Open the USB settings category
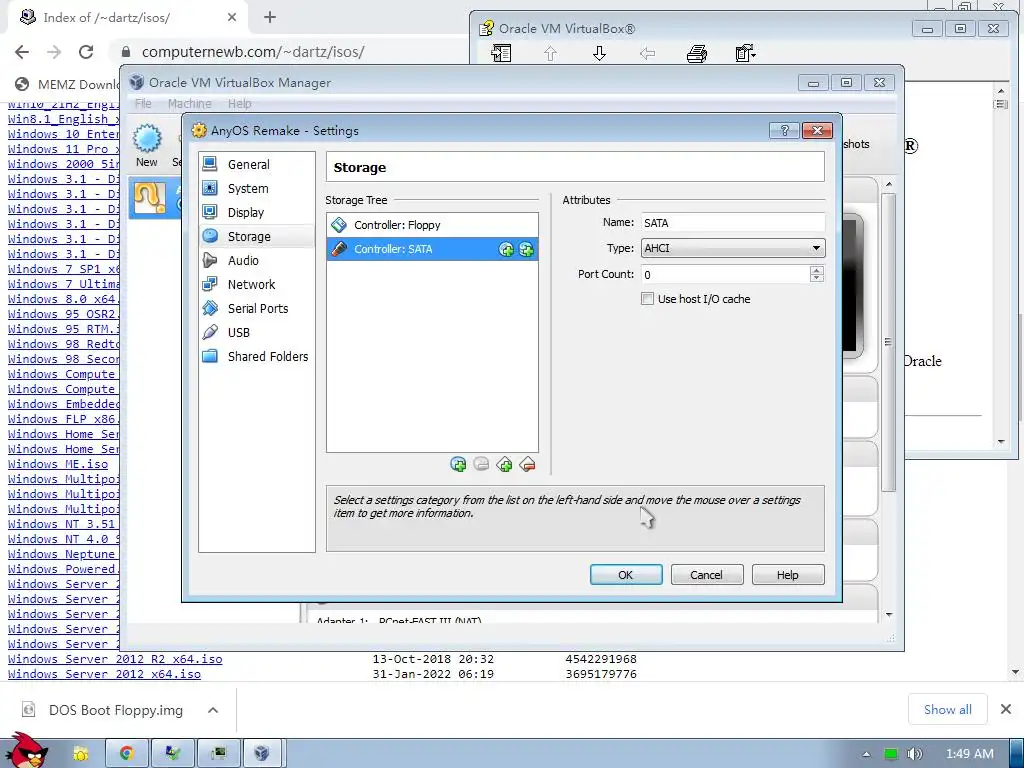Image resolution: width=1024 pixels, height=768 pixels. tap(256, 333)
